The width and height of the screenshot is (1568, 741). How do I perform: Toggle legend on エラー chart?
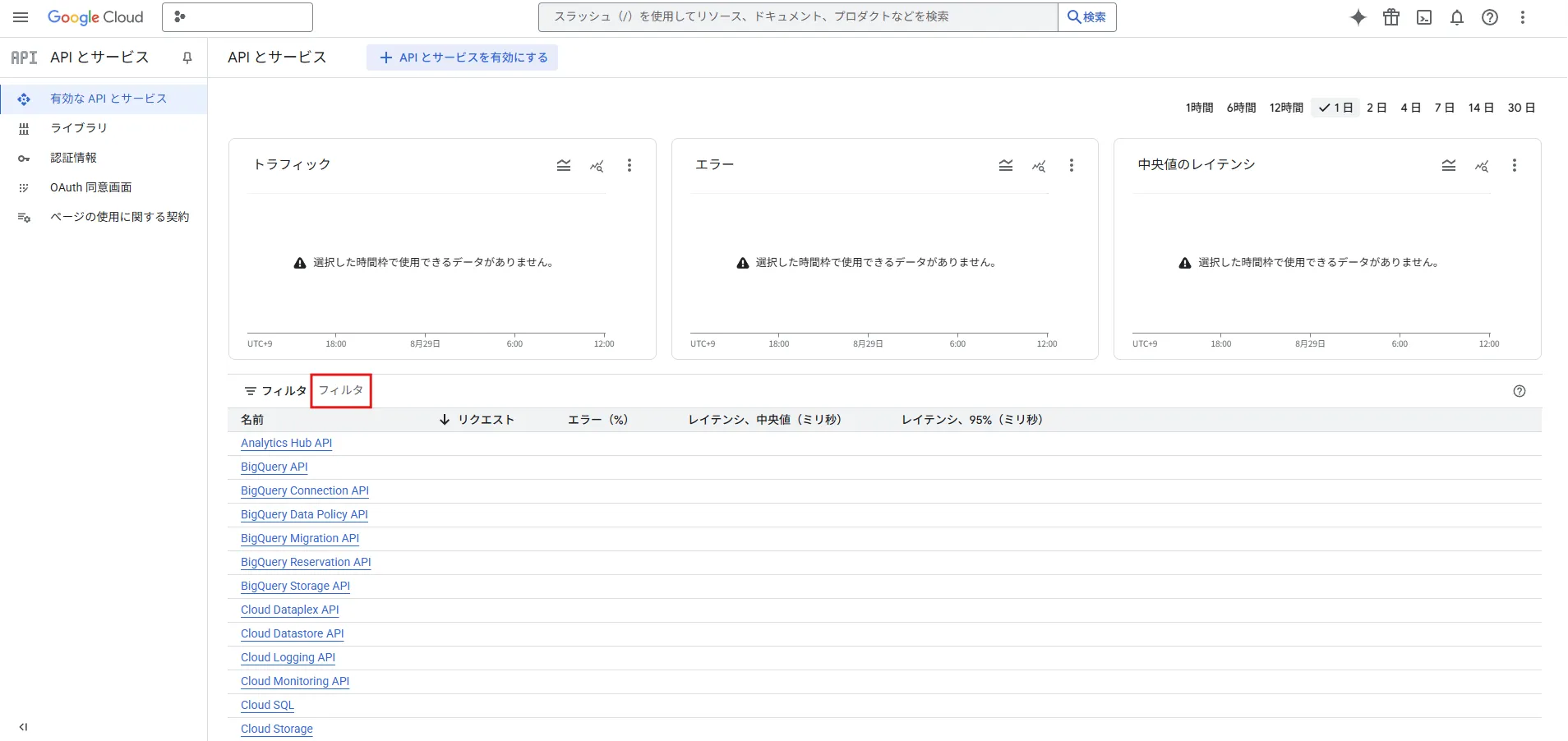point(1006,165)
